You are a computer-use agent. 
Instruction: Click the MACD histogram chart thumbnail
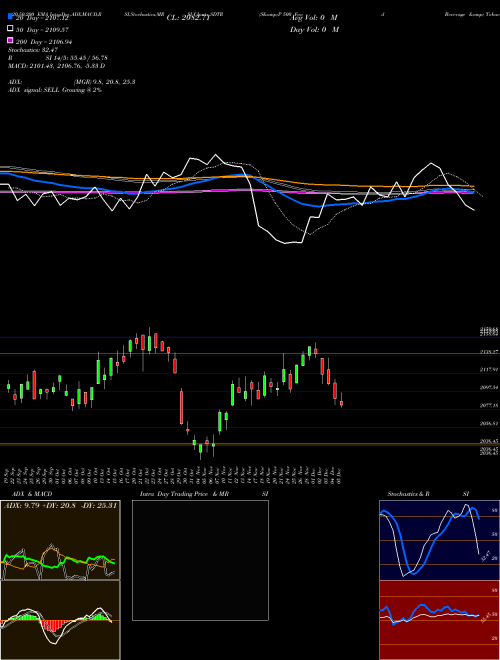pyautogui.click(x=60, y=620)
